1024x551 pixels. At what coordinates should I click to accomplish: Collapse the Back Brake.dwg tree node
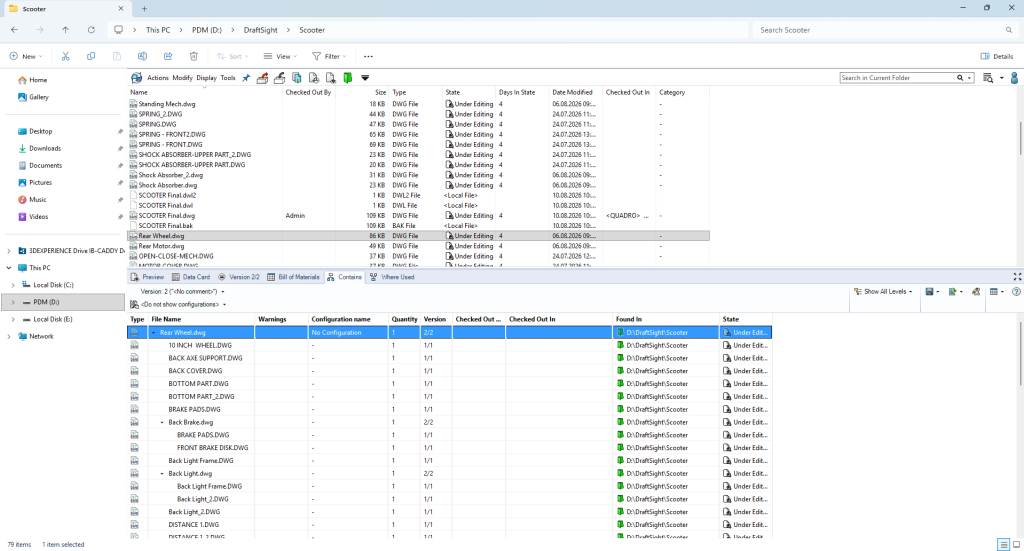coord(163,422)
